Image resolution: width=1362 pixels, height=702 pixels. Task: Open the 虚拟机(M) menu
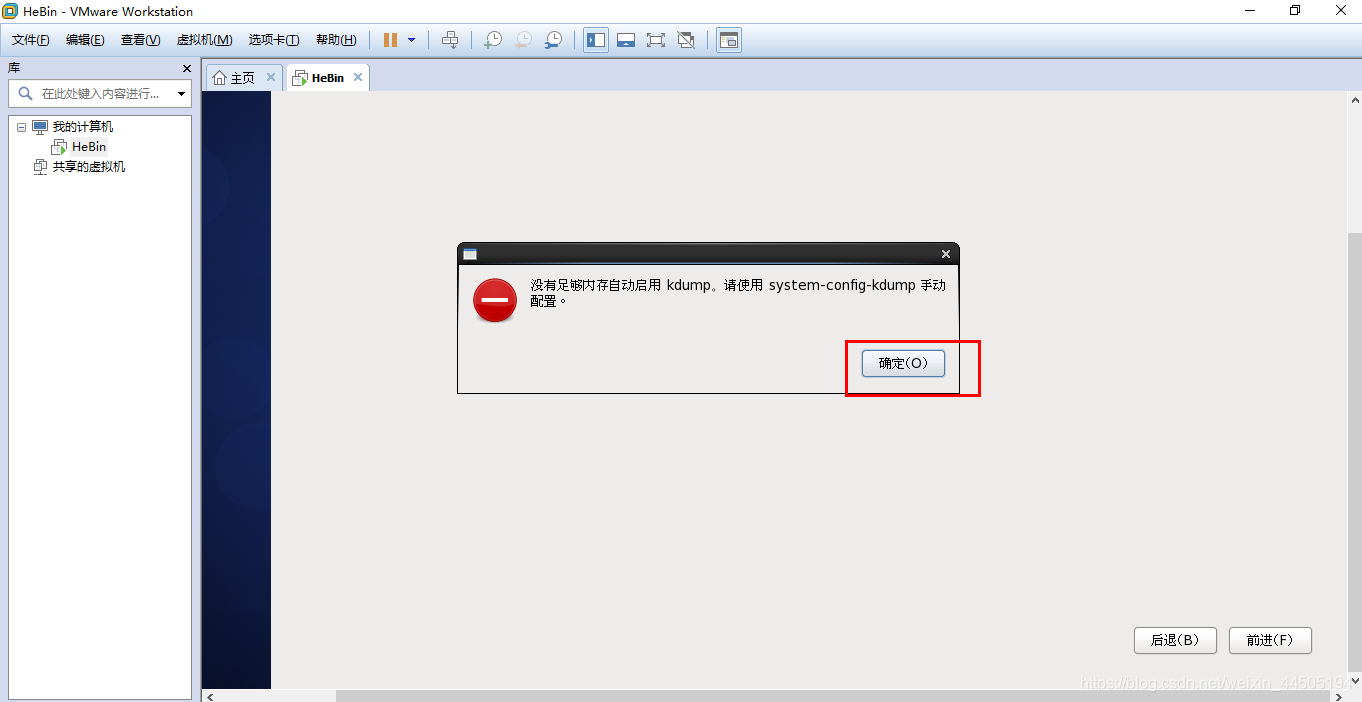(x=204, y=40)
